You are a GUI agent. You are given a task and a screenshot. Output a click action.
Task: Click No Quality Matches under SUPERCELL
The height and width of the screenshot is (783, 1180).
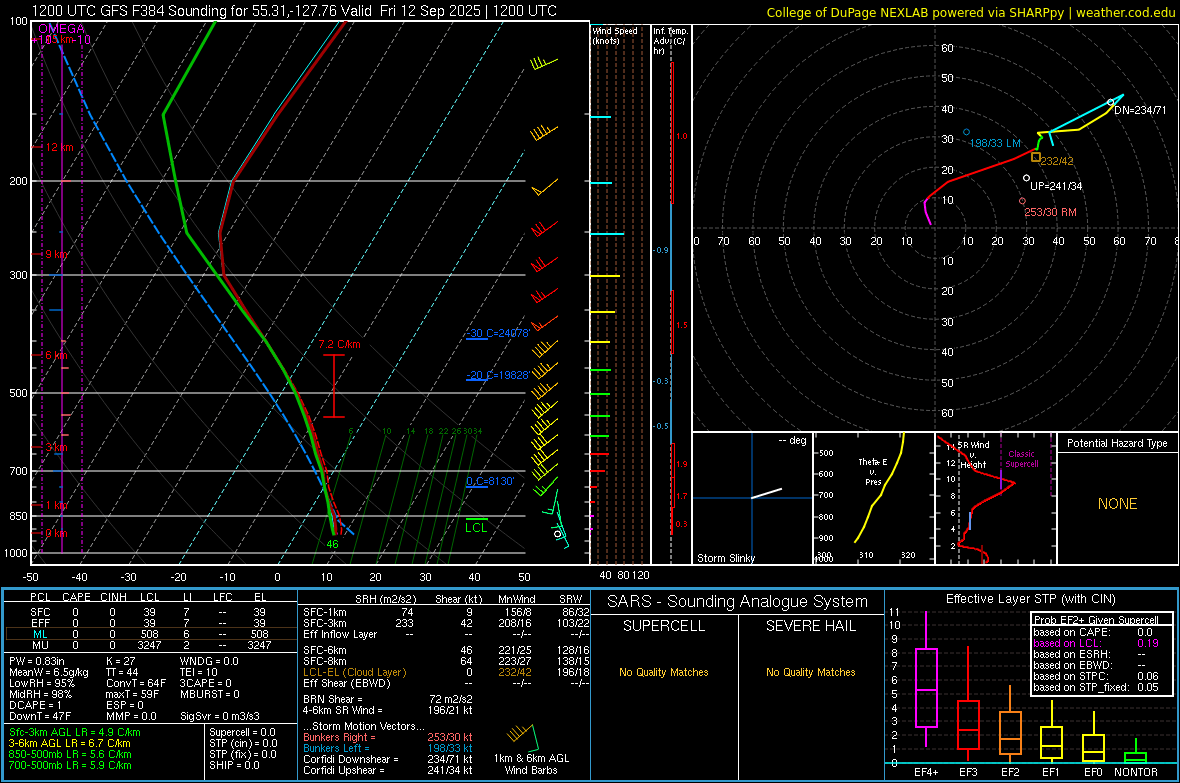coord(663,672)
